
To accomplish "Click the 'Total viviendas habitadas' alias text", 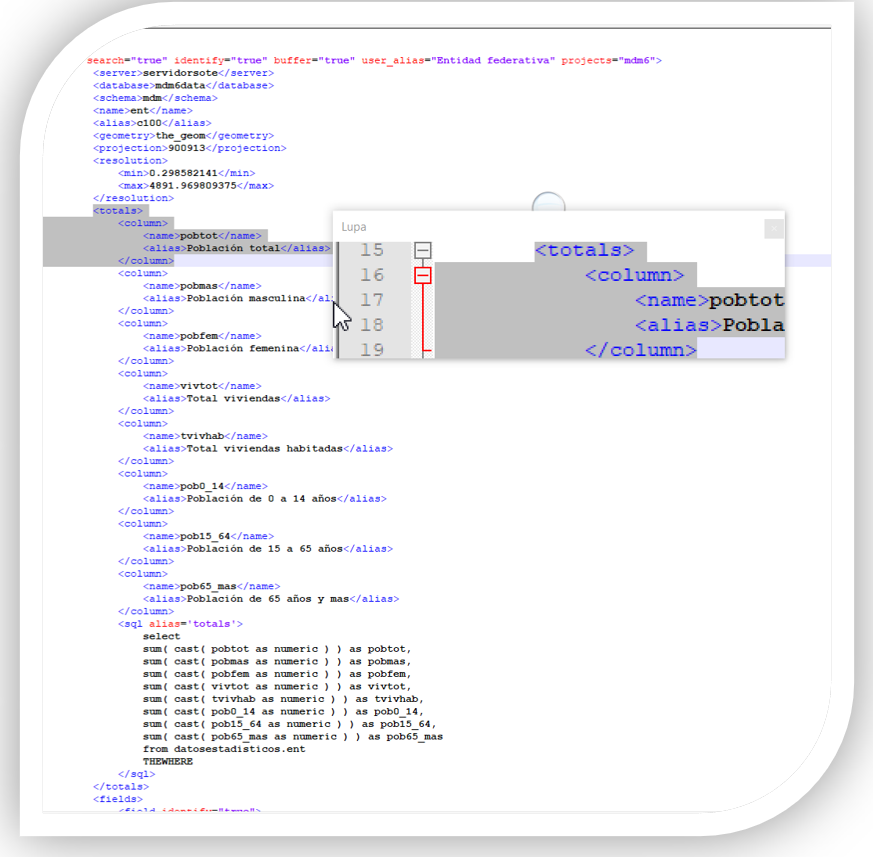I will [264, 448].
